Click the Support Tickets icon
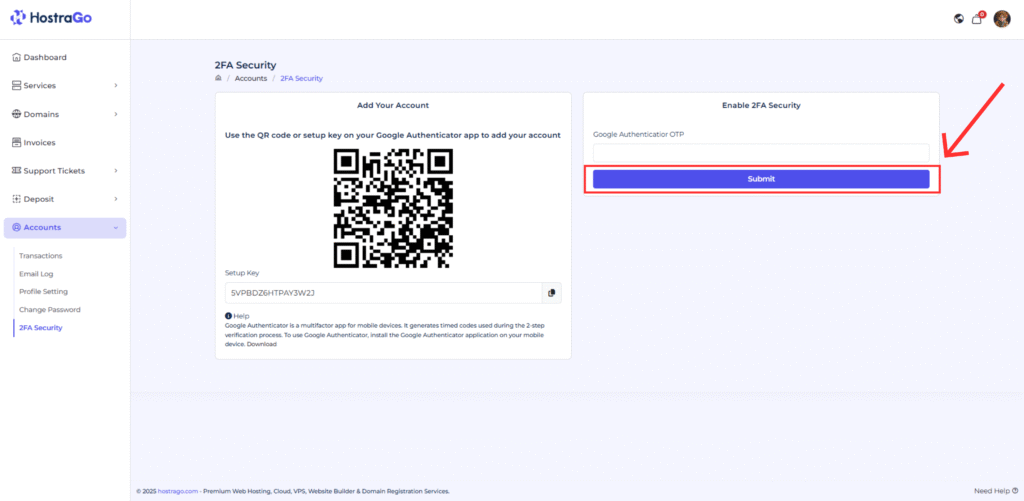The image size is (1024, 501). coord(17,170)
